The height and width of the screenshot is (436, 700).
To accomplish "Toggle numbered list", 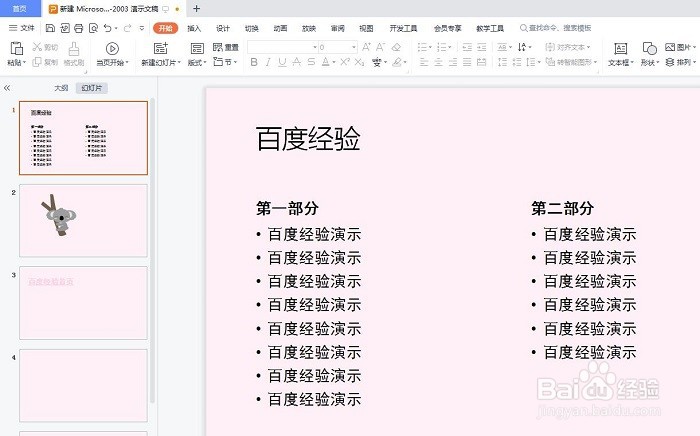I will [444, 47].
